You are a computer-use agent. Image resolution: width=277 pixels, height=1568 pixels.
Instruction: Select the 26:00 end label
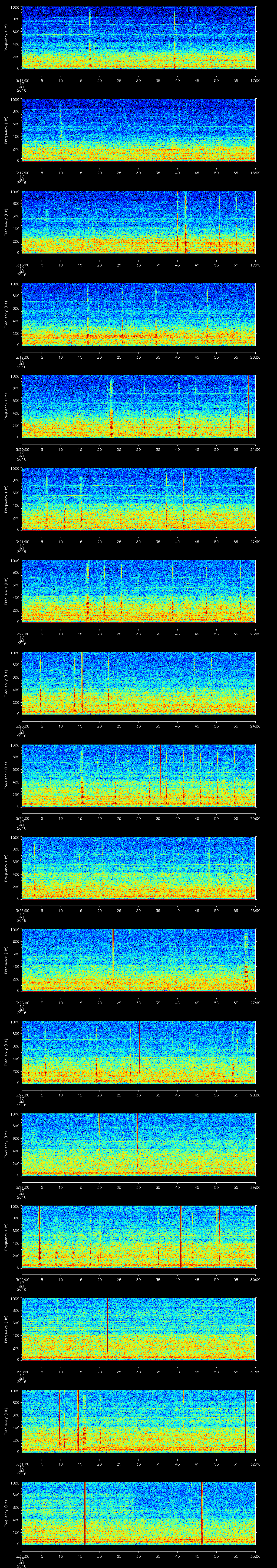(255, 910)
